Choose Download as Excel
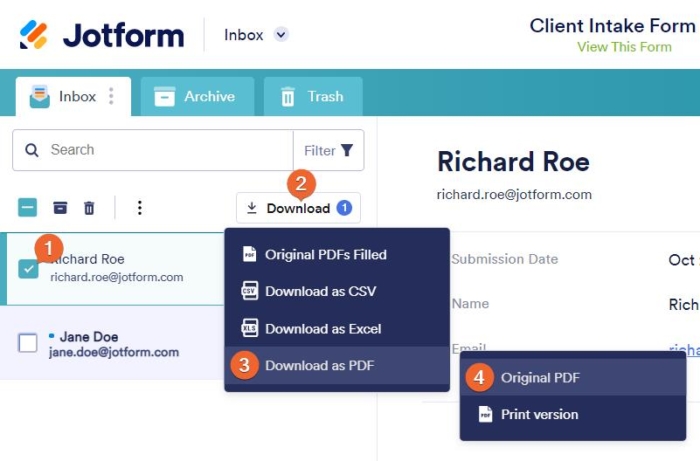Image resolution: width=700 pixels, height=461 pixels. 337,329
